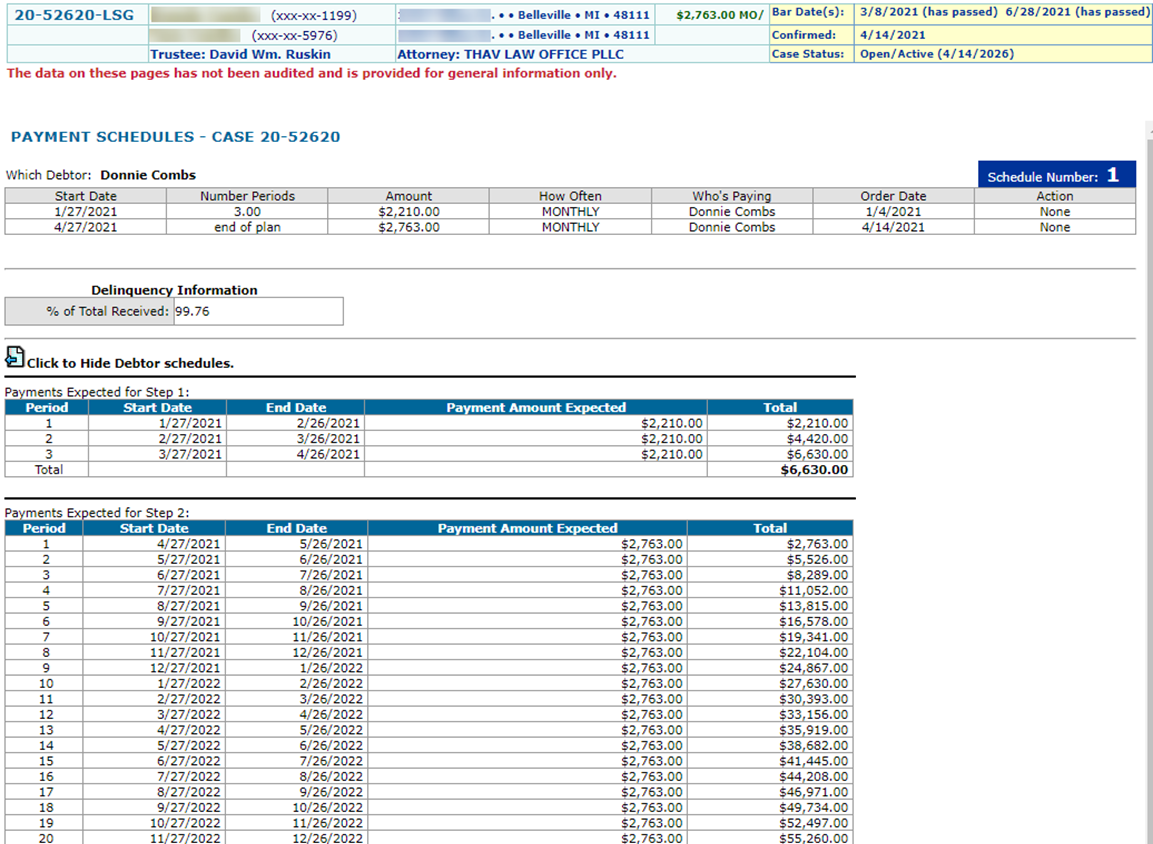Viewport: 1153px width, 844px height.
Task: Select the Schedule Number: 1 badge
Action: 1057,175
